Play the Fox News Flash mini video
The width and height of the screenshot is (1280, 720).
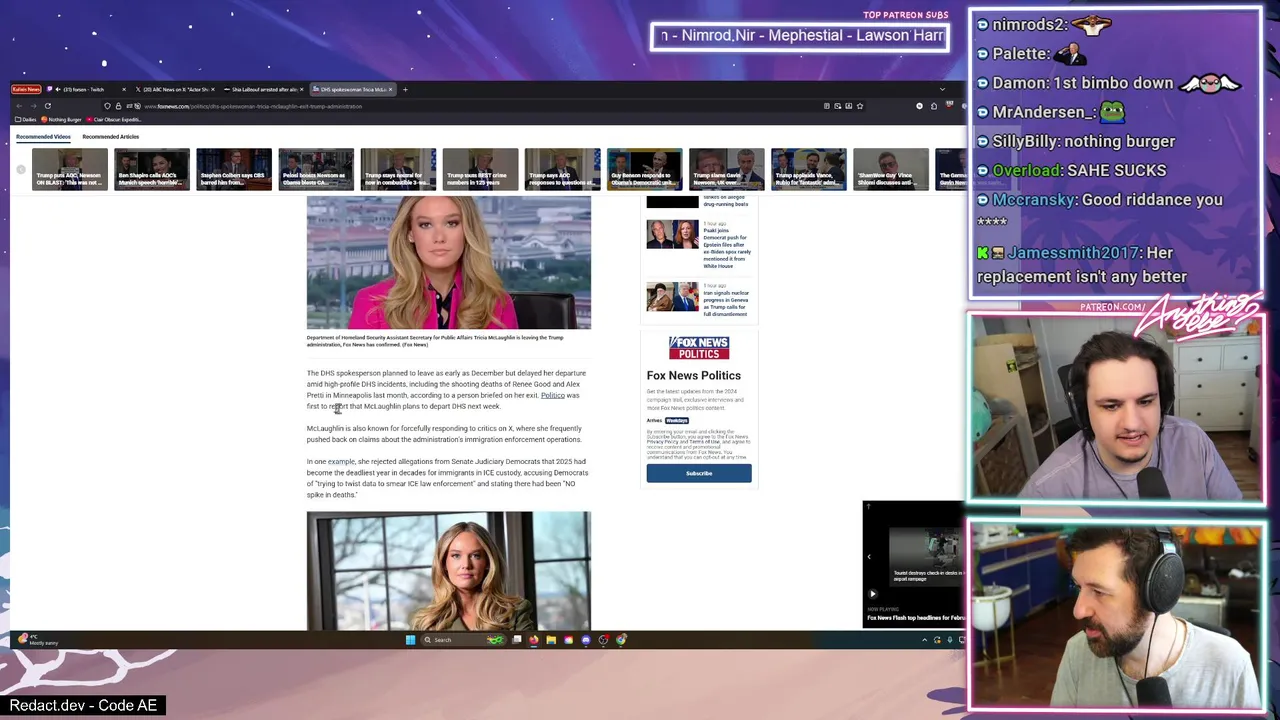(872, 594)
